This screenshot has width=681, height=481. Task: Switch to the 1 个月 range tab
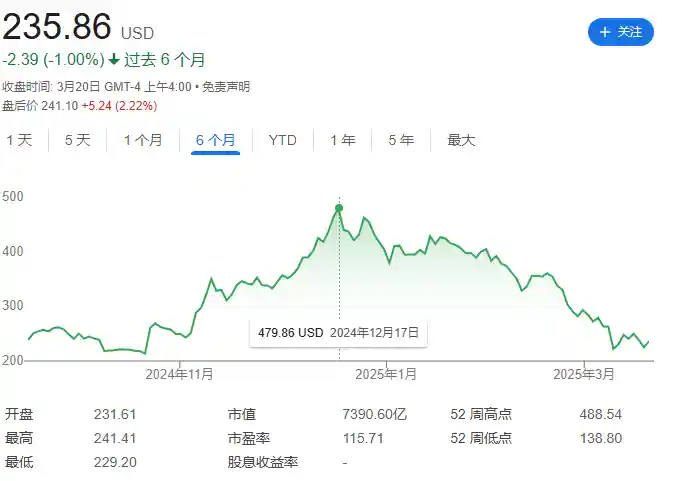[143, 140]
